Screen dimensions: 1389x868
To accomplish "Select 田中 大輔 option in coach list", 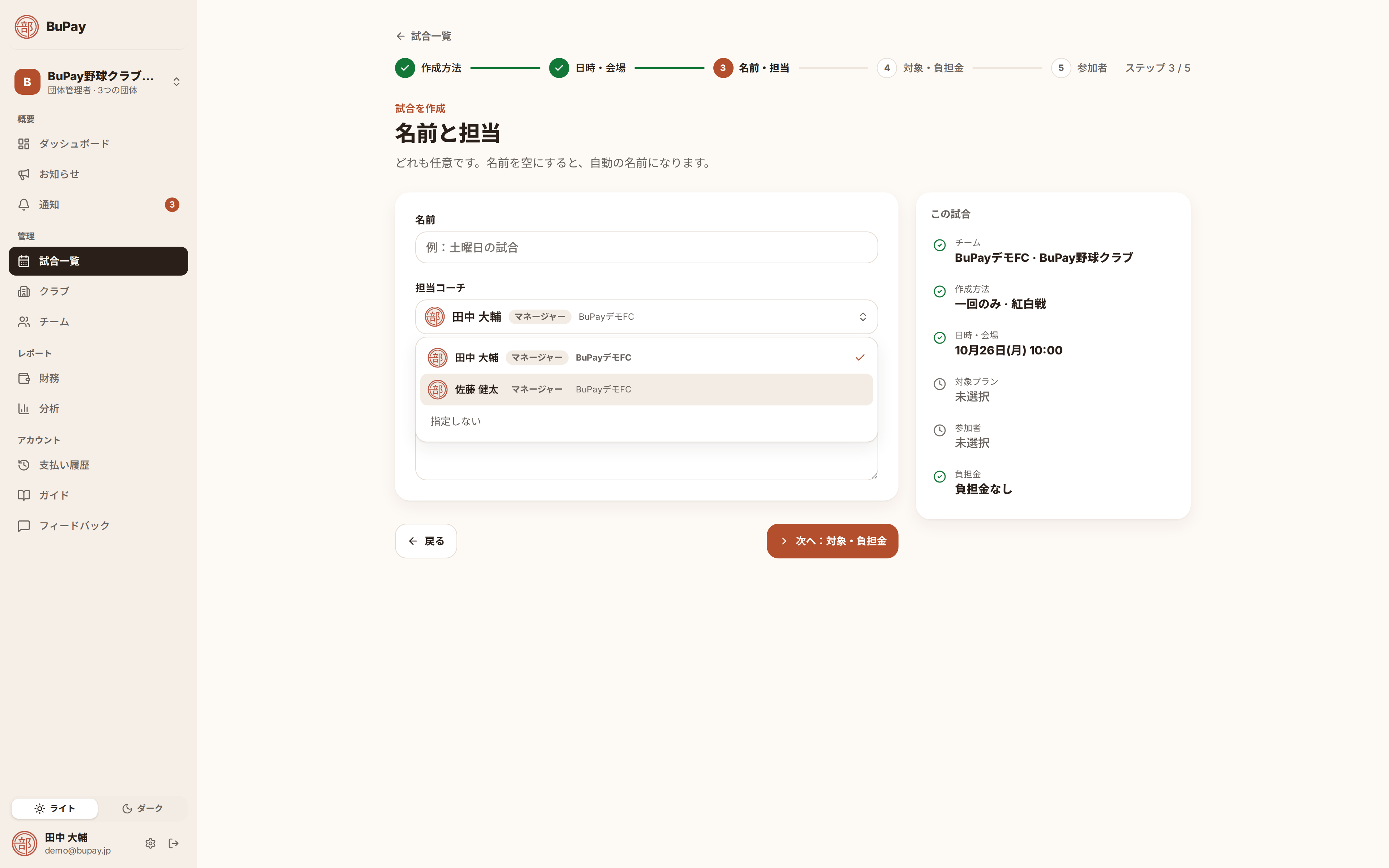I will coord(646,358).
